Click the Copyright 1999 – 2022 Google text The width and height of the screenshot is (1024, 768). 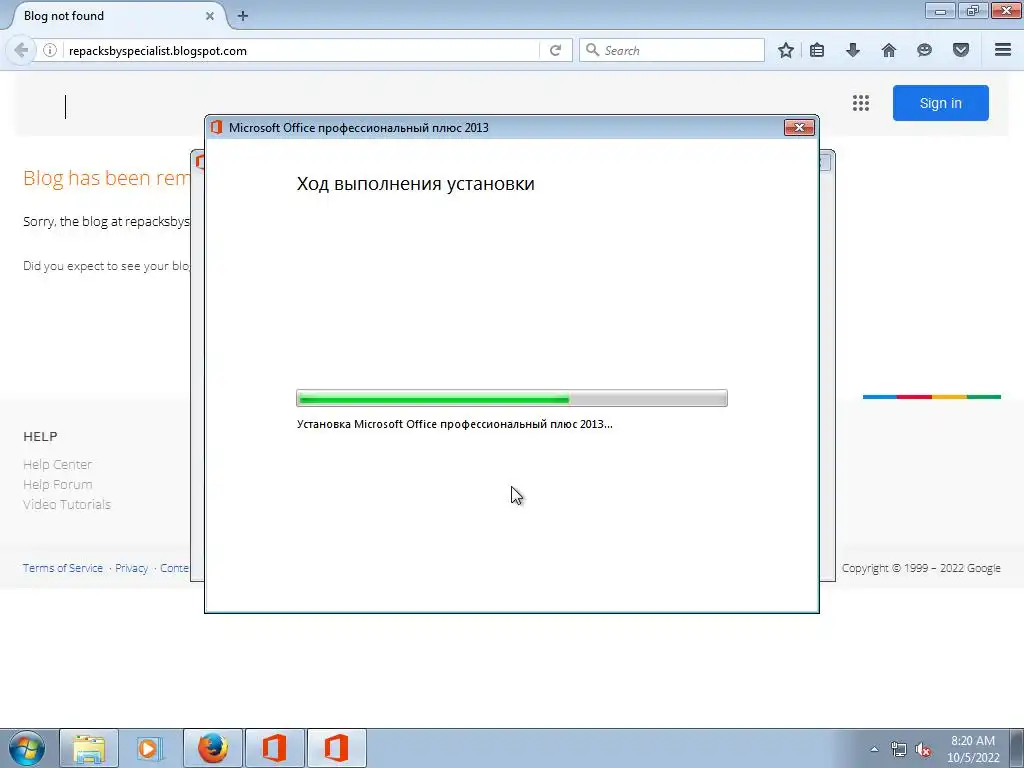click(921, 568)
